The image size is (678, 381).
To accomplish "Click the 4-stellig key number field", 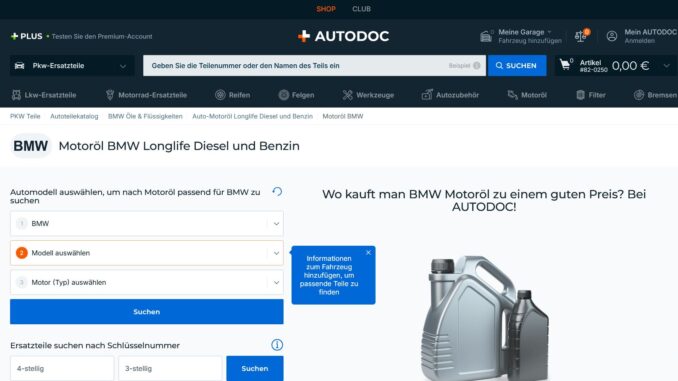I will pos(62,368).
